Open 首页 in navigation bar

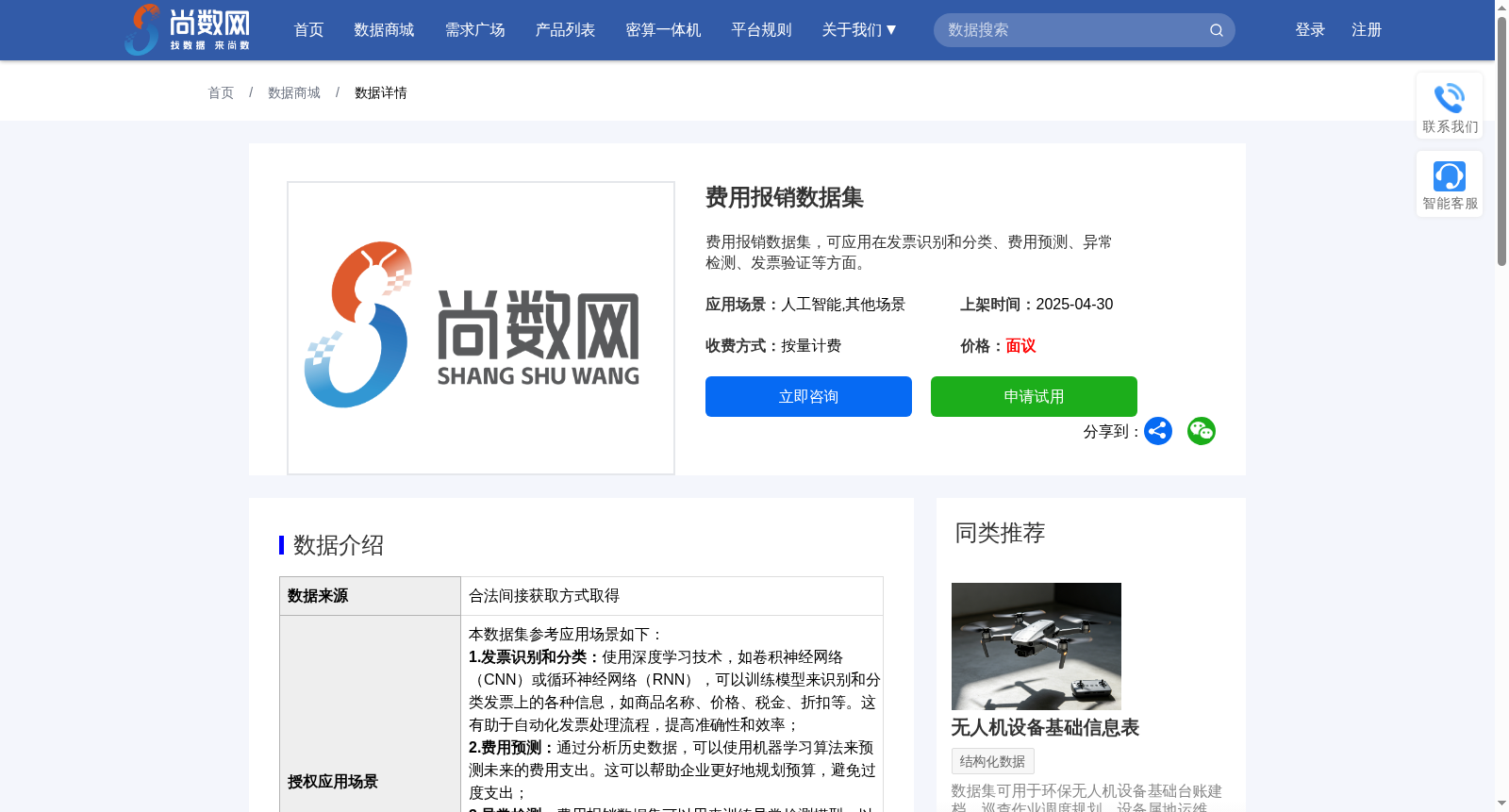coord(309,30)
